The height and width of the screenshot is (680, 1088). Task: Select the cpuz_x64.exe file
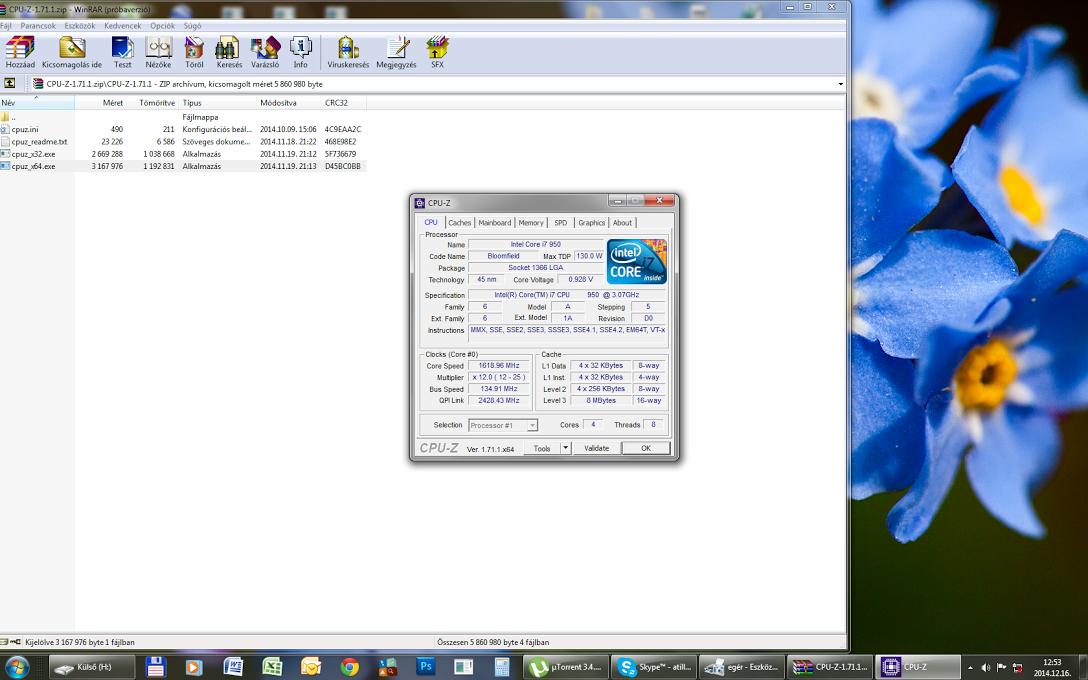click(182, 167)
